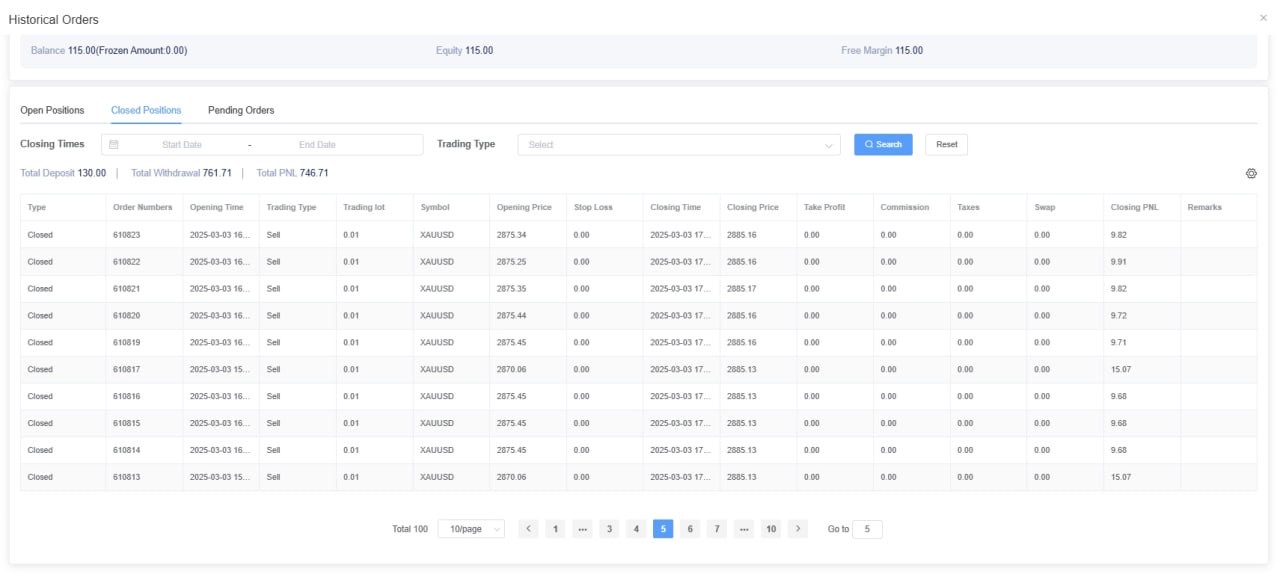Click the Free Margin 115.00 value
1280x583 pixels.
(909, 51)
